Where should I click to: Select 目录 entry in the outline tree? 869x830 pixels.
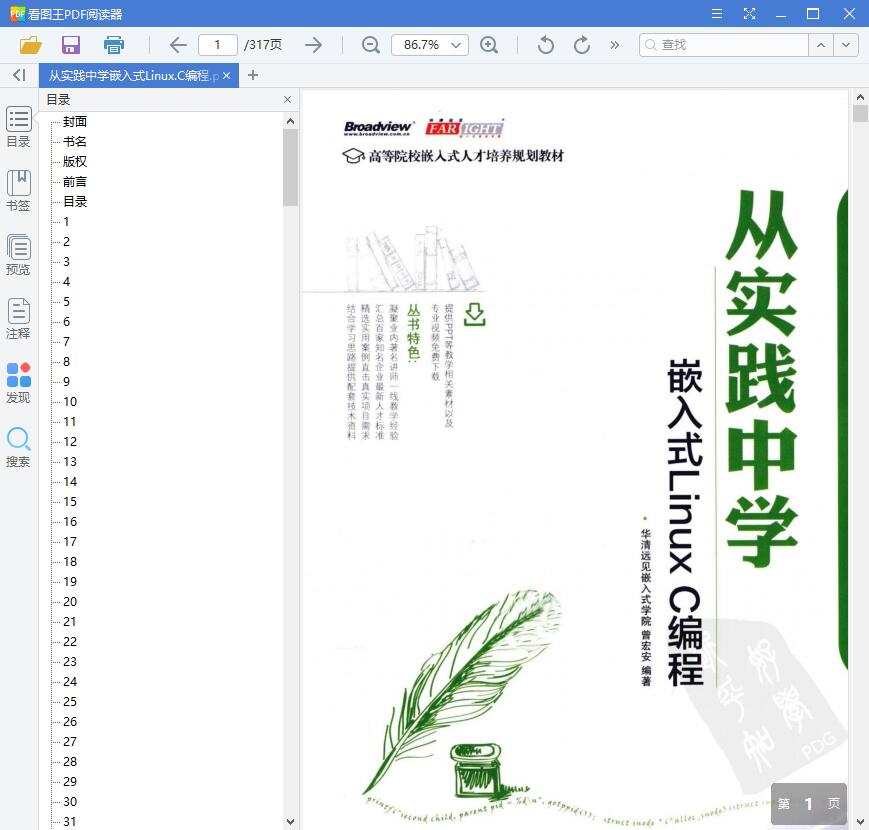(x=75, y=202)
